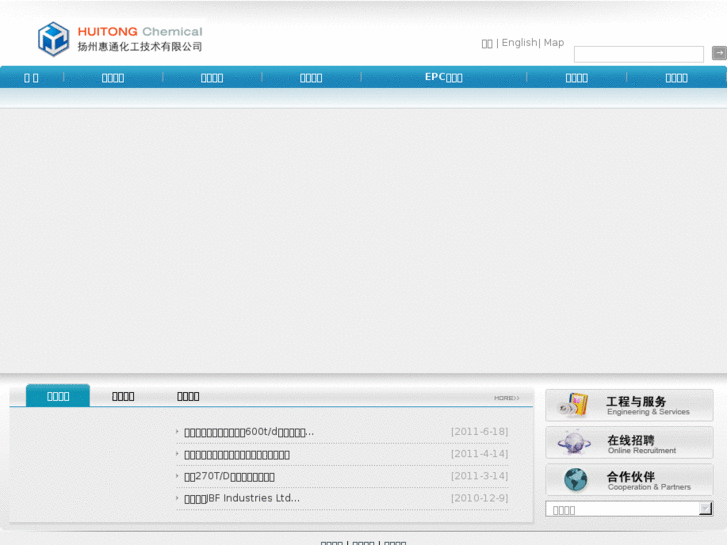This screenshot has height=545, width=727.
Task: Switch language to English
Action: (519, 43)
